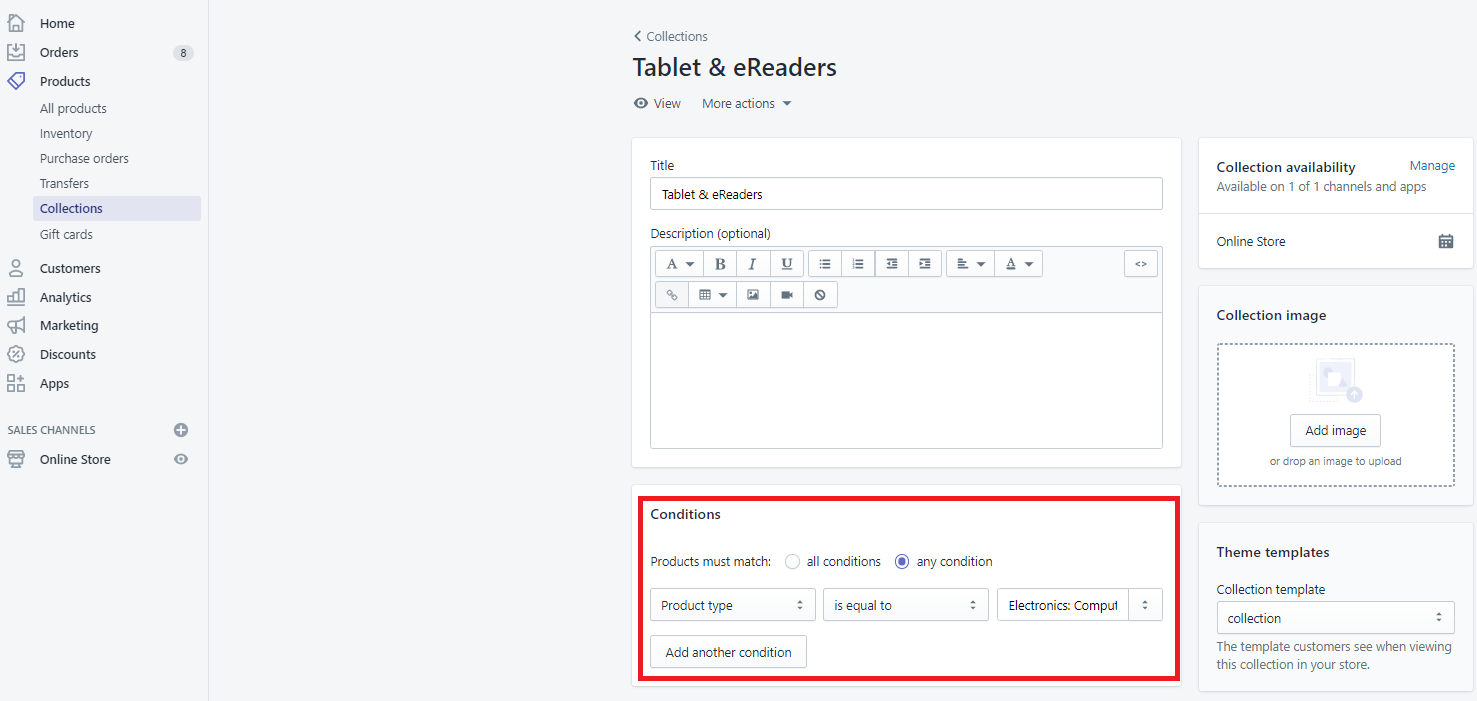
Task: Go back to Collections
Action: pyautogui.click(x=670, y=36)
